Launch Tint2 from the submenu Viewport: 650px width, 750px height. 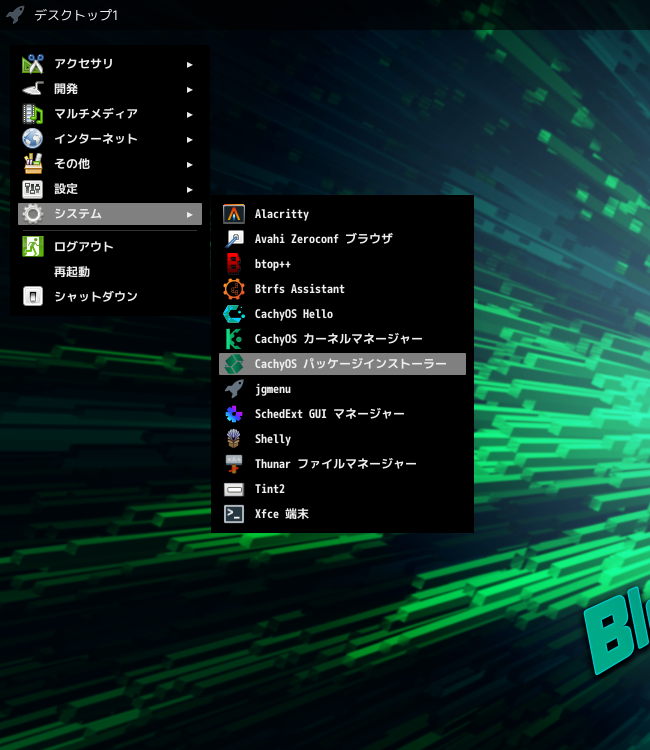[x=342, y=489]
